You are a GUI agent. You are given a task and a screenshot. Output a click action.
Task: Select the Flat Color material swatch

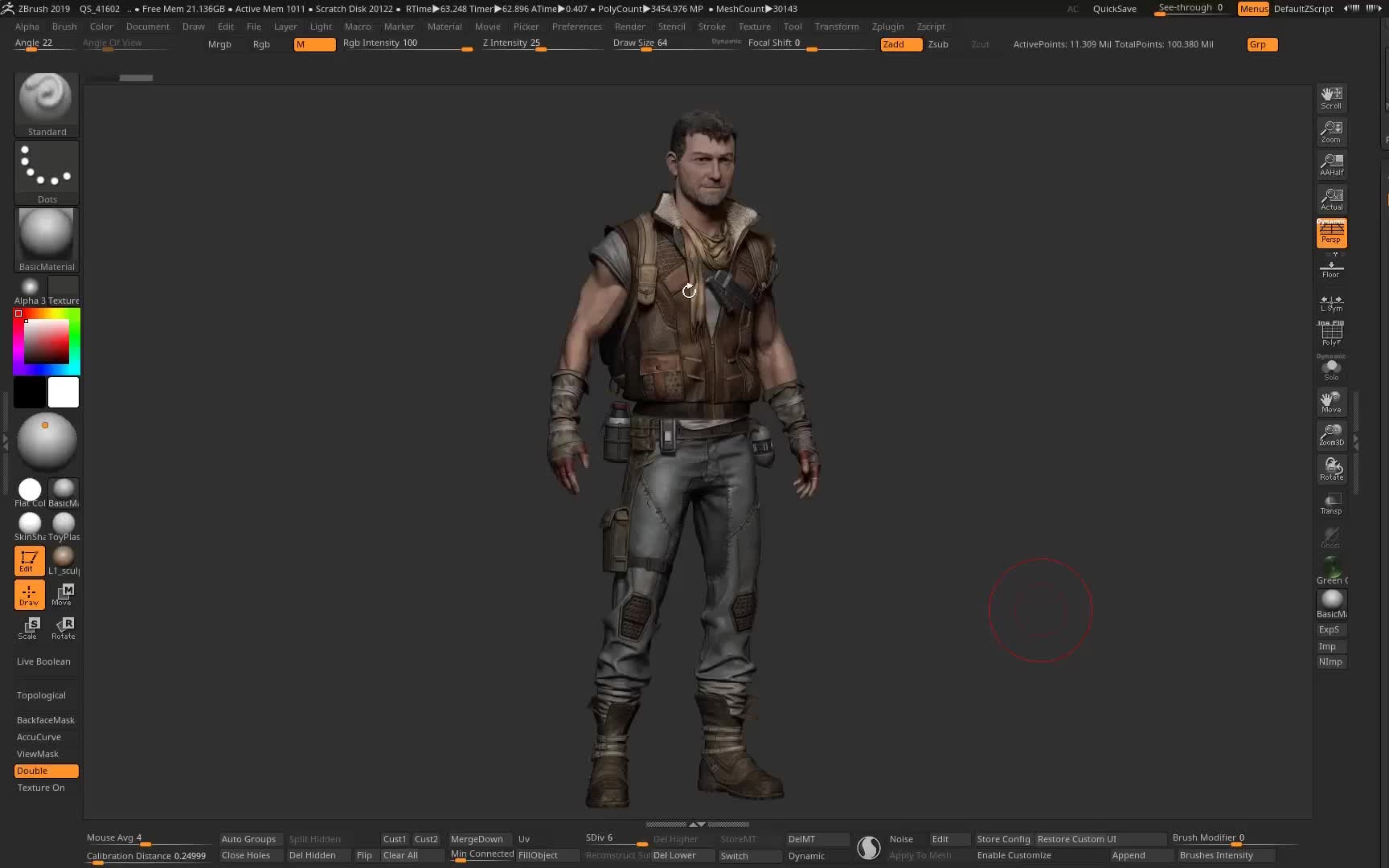click(x=30, y=493)
